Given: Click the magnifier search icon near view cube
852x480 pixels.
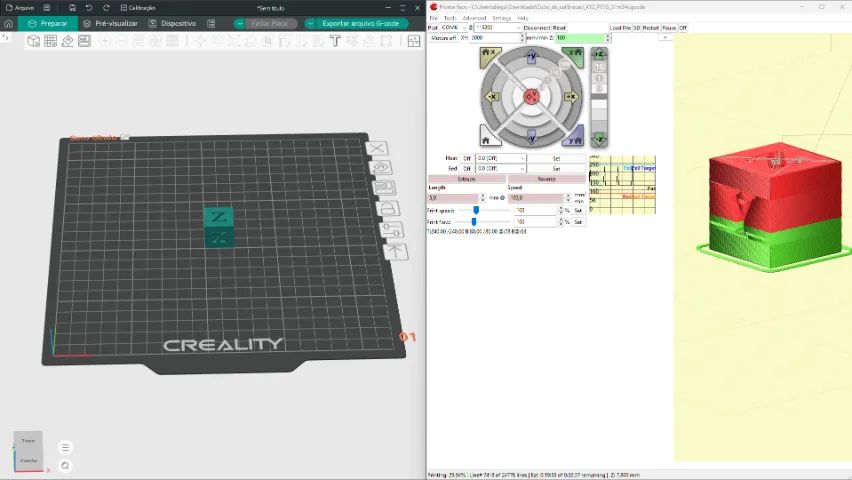Looking at the screenshot, I should [x=65, y=466].
